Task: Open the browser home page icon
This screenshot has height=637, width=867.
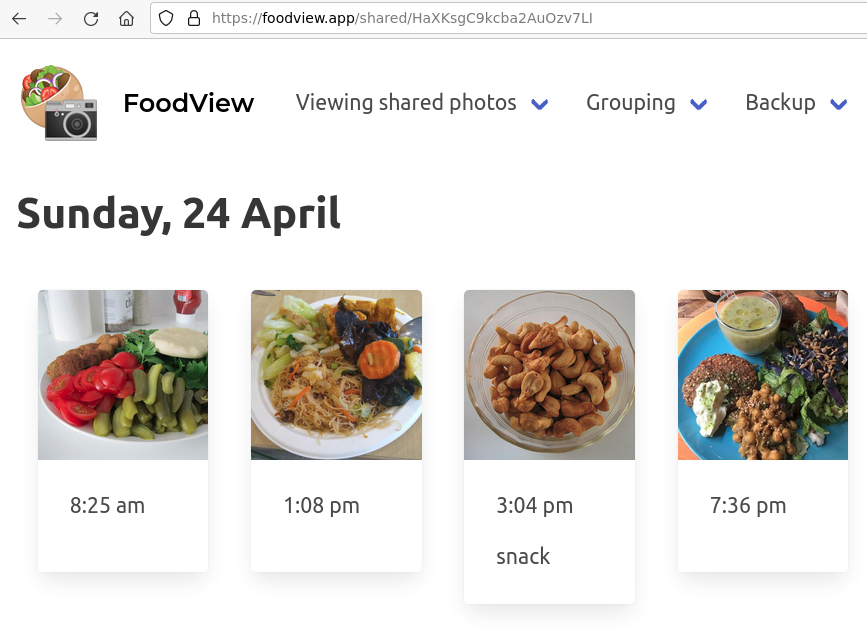Action: click(126, 17)
